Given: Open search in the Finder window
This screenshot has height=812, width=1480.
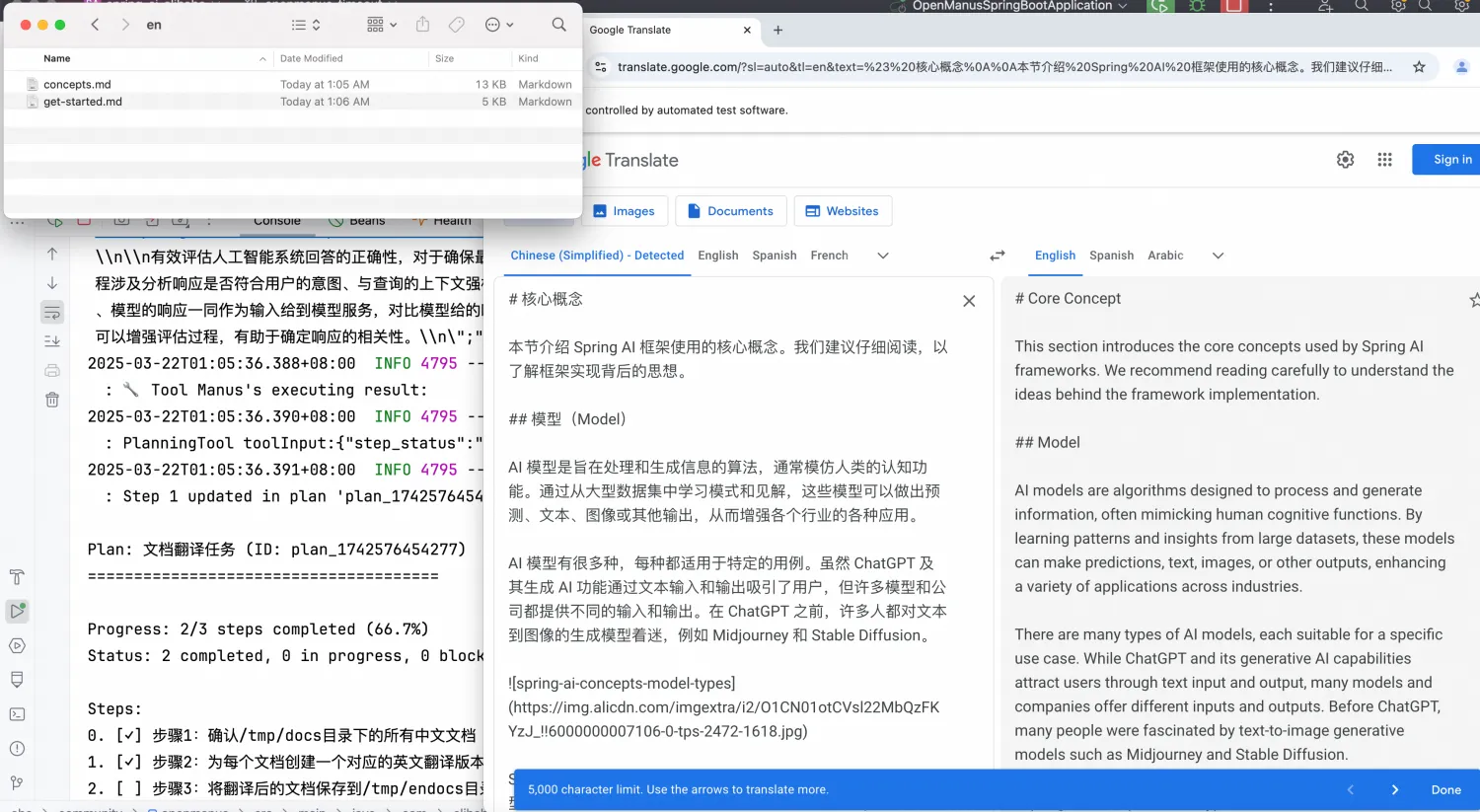Looking at the screenshot, I should click(x=558, y=25).
